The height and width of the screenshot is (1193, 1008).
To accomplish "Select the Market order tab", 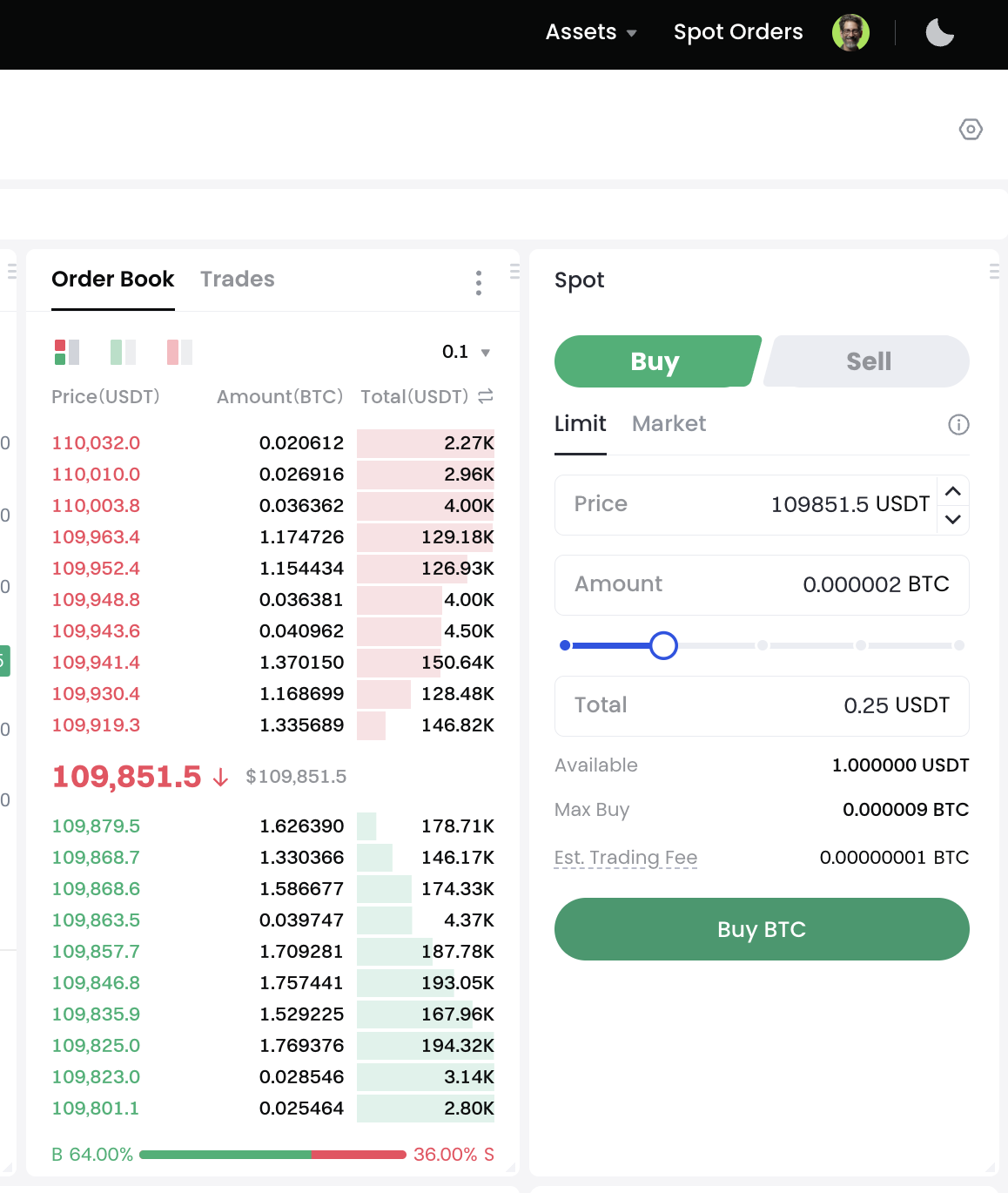I will coord(669,423).
